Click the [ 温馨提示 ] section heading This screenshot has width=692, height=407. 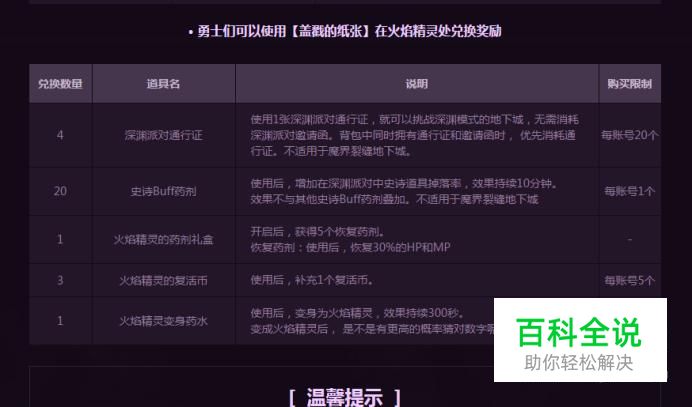[x=345, y=397]
